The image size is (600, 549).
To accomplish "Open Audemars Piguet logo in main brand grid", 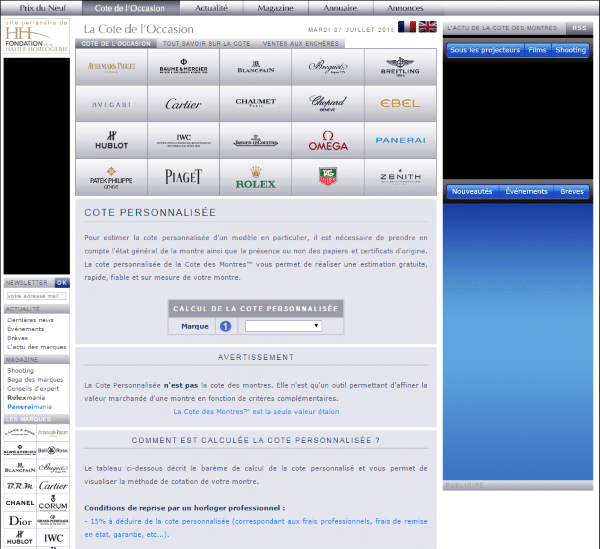I will 111,67.
